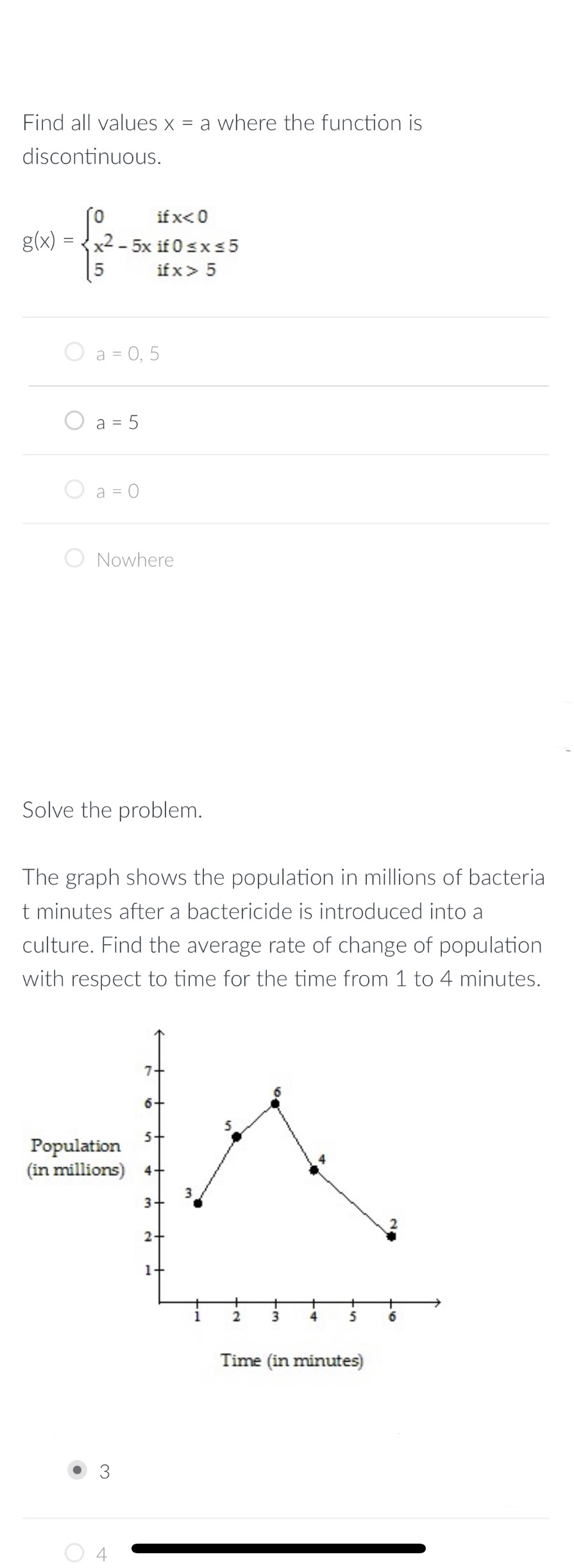This screenshot has width=574, height=1568.
Task: Select the answer option a = 0, 5
Action: 126,353
